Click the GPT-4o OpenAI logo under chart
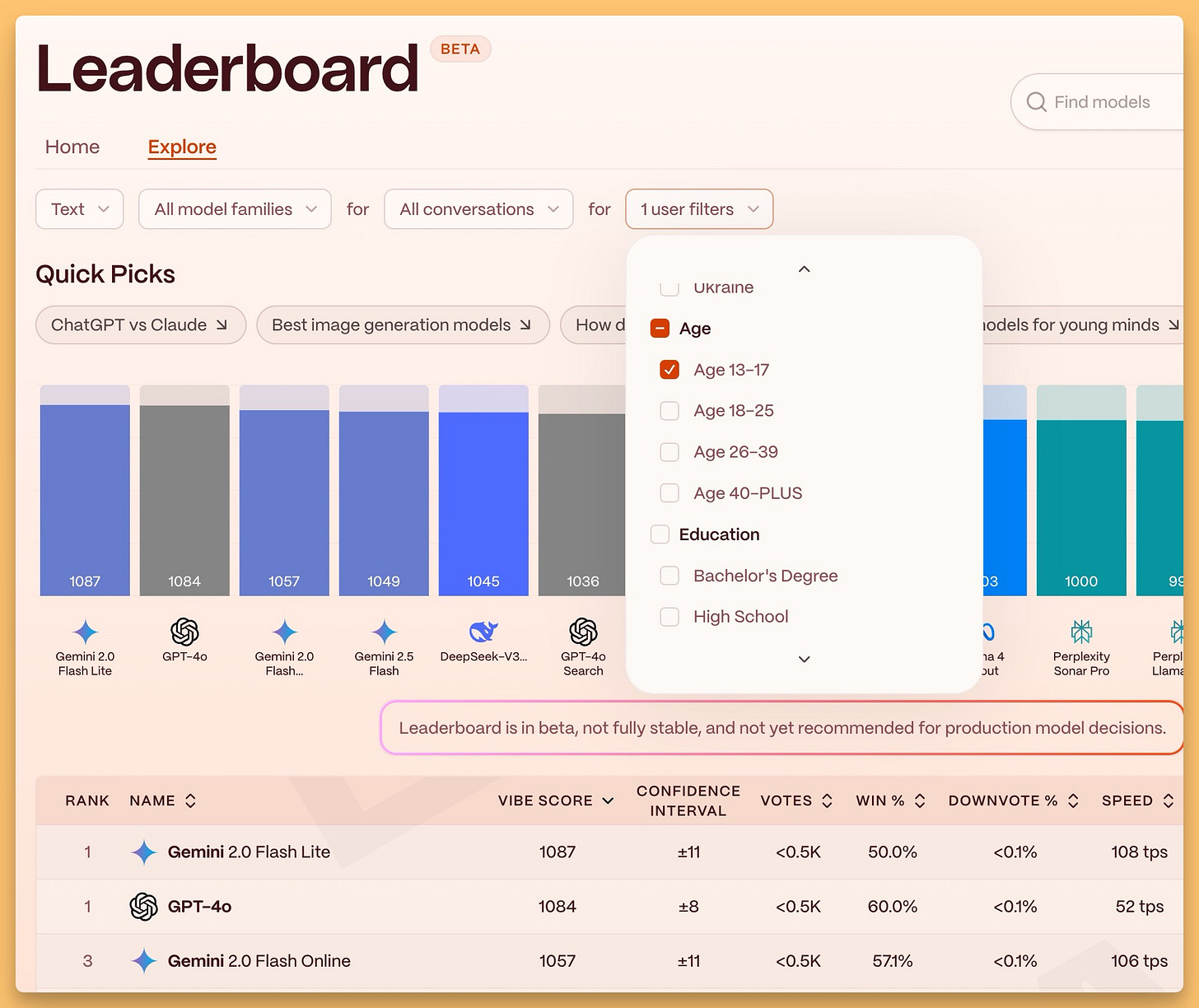 [x=184, y=632]
